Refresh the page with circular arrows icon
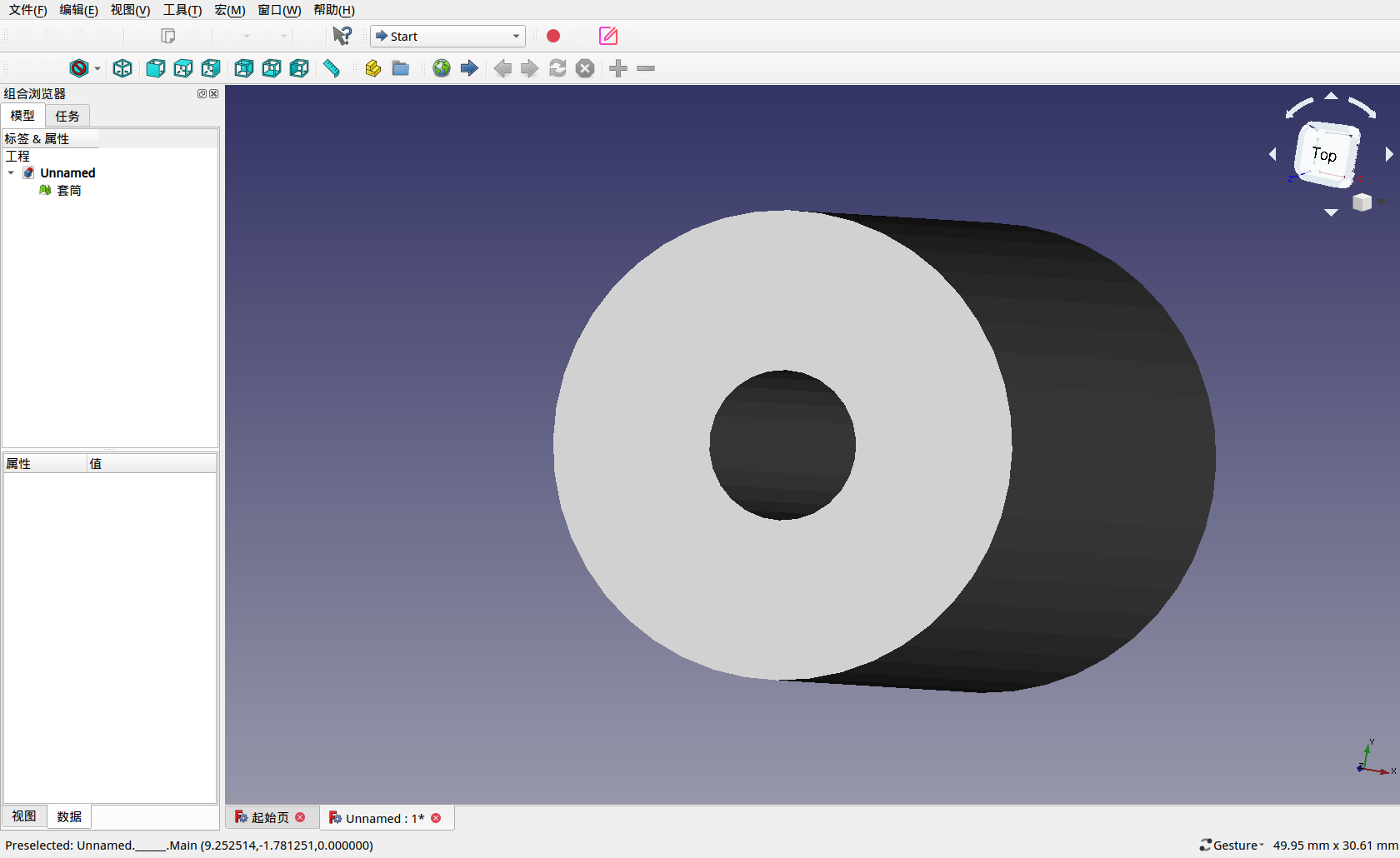 (557, 68)
